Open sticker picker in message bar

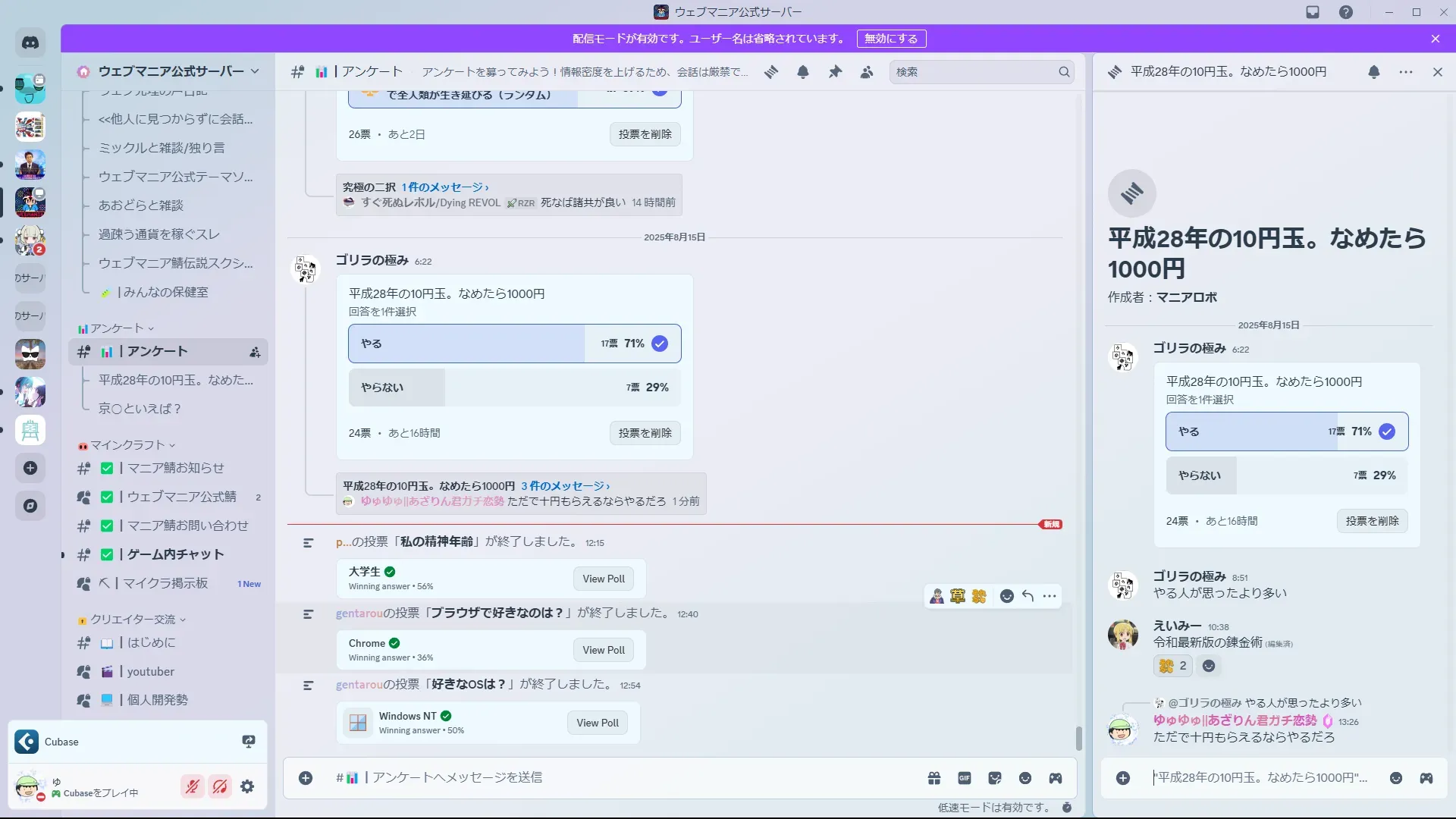click(995, 778)
